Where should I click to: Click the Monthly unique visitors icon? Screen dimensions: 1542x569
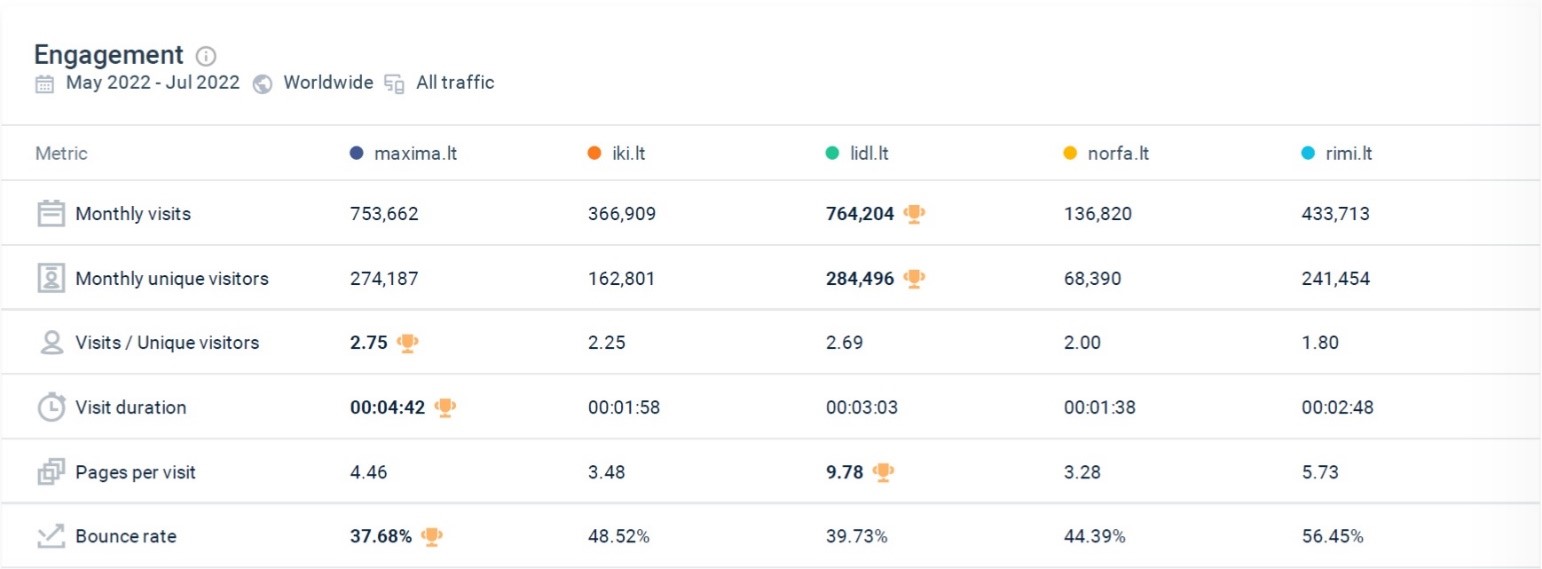[x=51, y=278]
